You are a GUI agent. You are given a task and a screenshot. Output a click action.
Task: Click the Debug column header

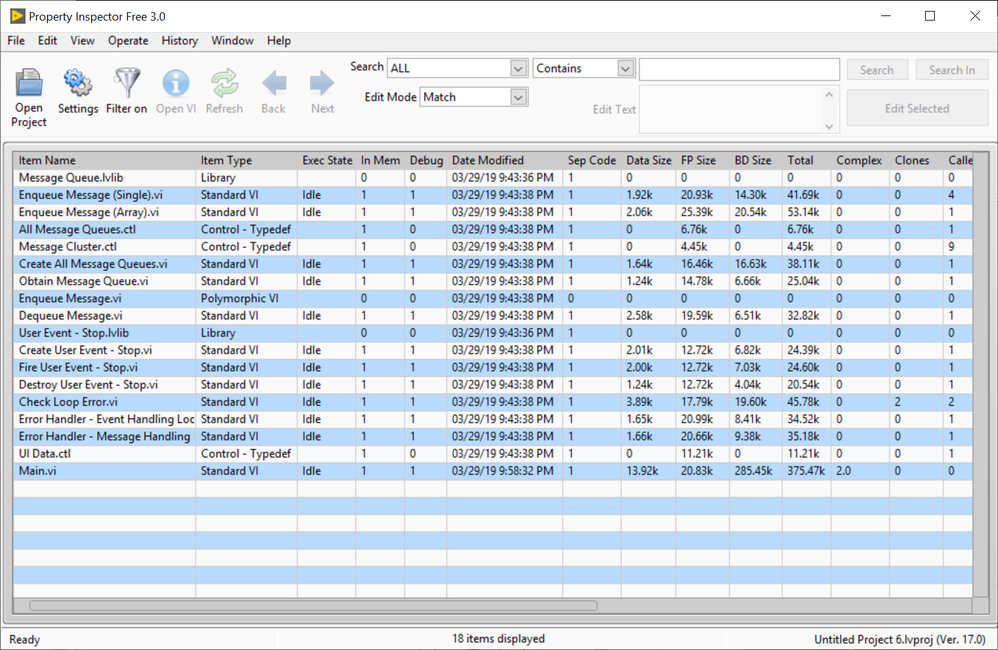[x=426, y=160]
